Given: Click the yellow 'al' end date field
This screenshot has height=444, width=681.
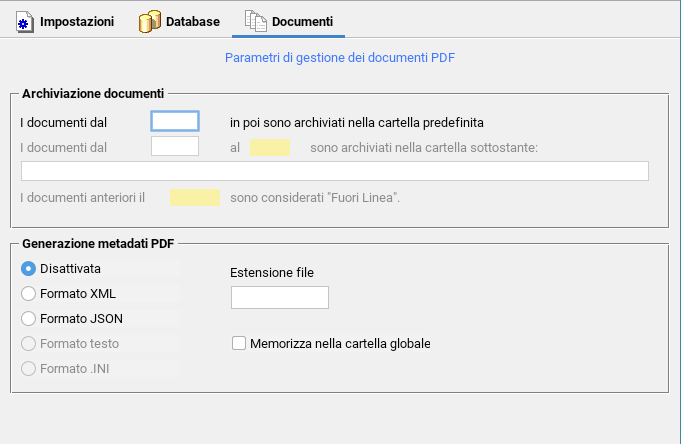Looking at the screenshot, I should 270,147.
